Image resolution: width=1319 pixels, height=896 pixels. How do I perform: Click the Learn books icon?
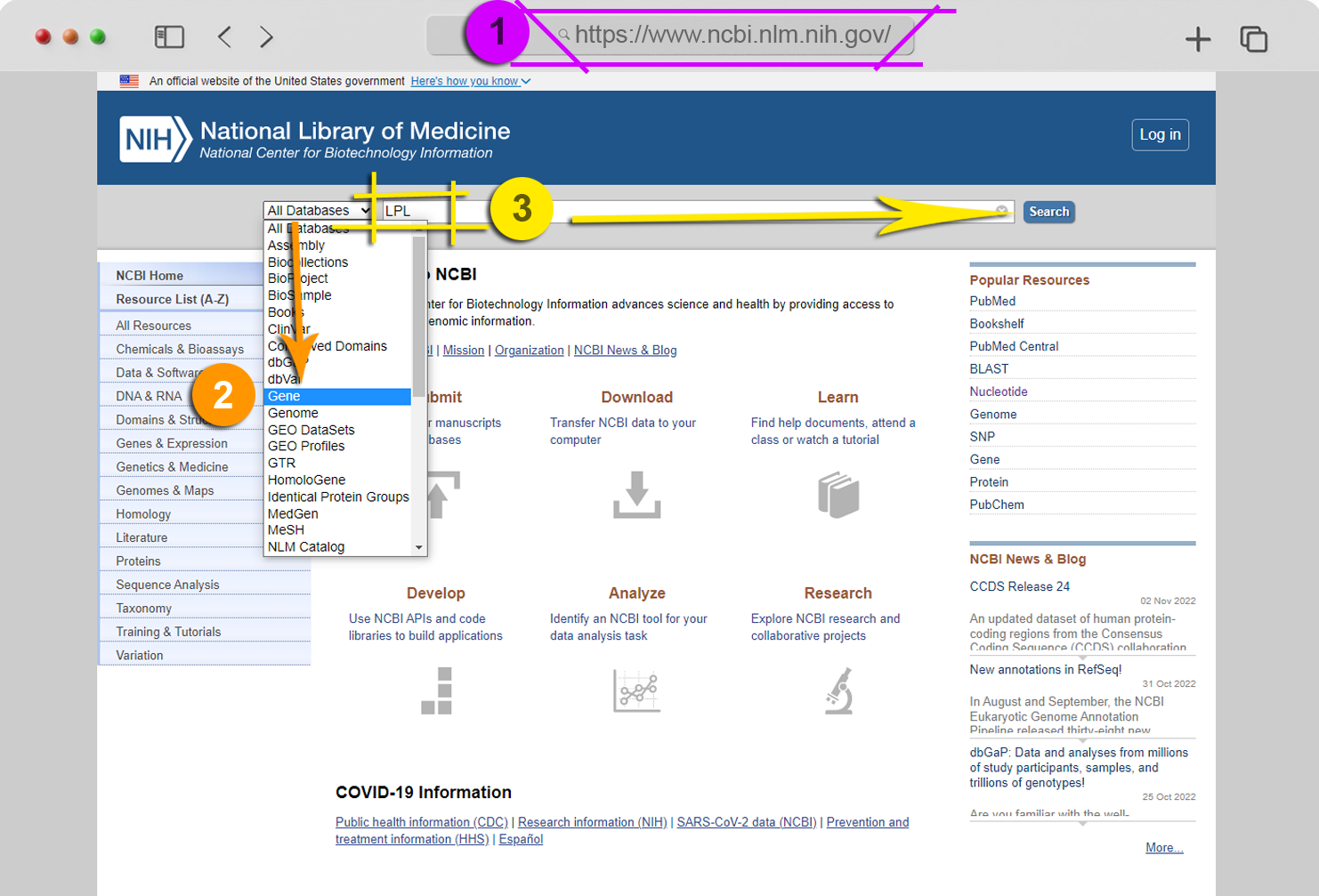(x=838, y=495)
